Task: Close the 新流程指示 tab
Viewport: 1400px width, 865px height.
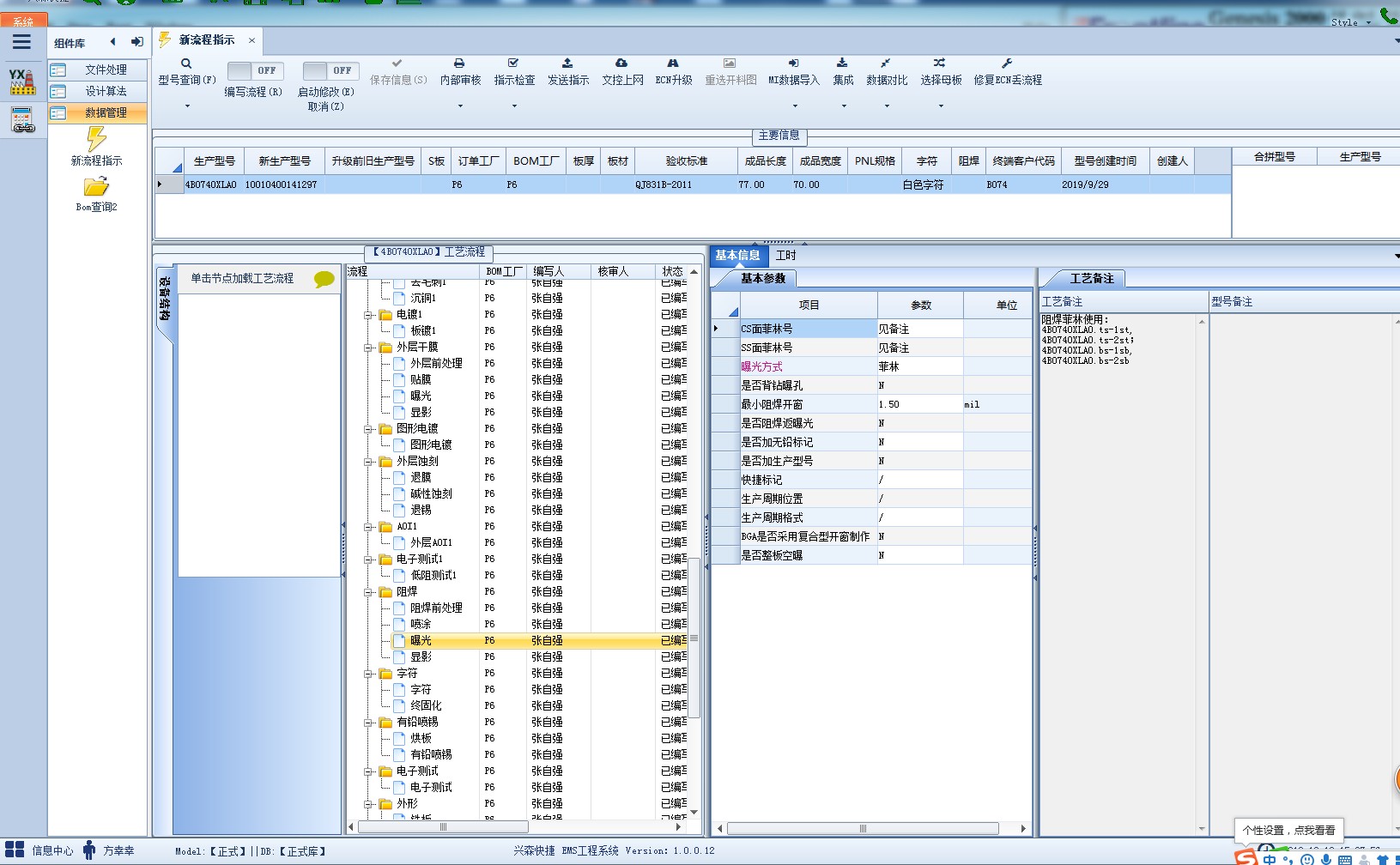Action: 252,40
